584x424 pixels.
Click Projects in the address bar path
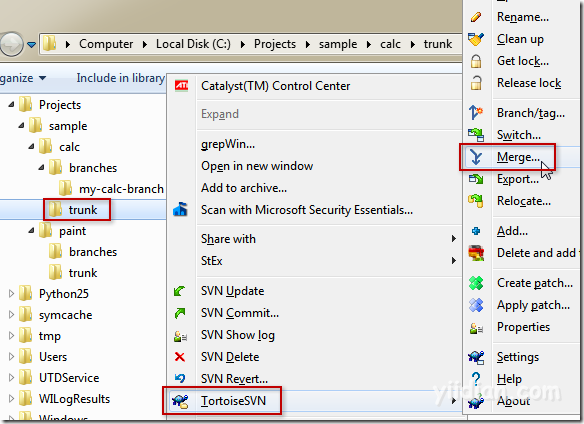[x=275, y=44]
